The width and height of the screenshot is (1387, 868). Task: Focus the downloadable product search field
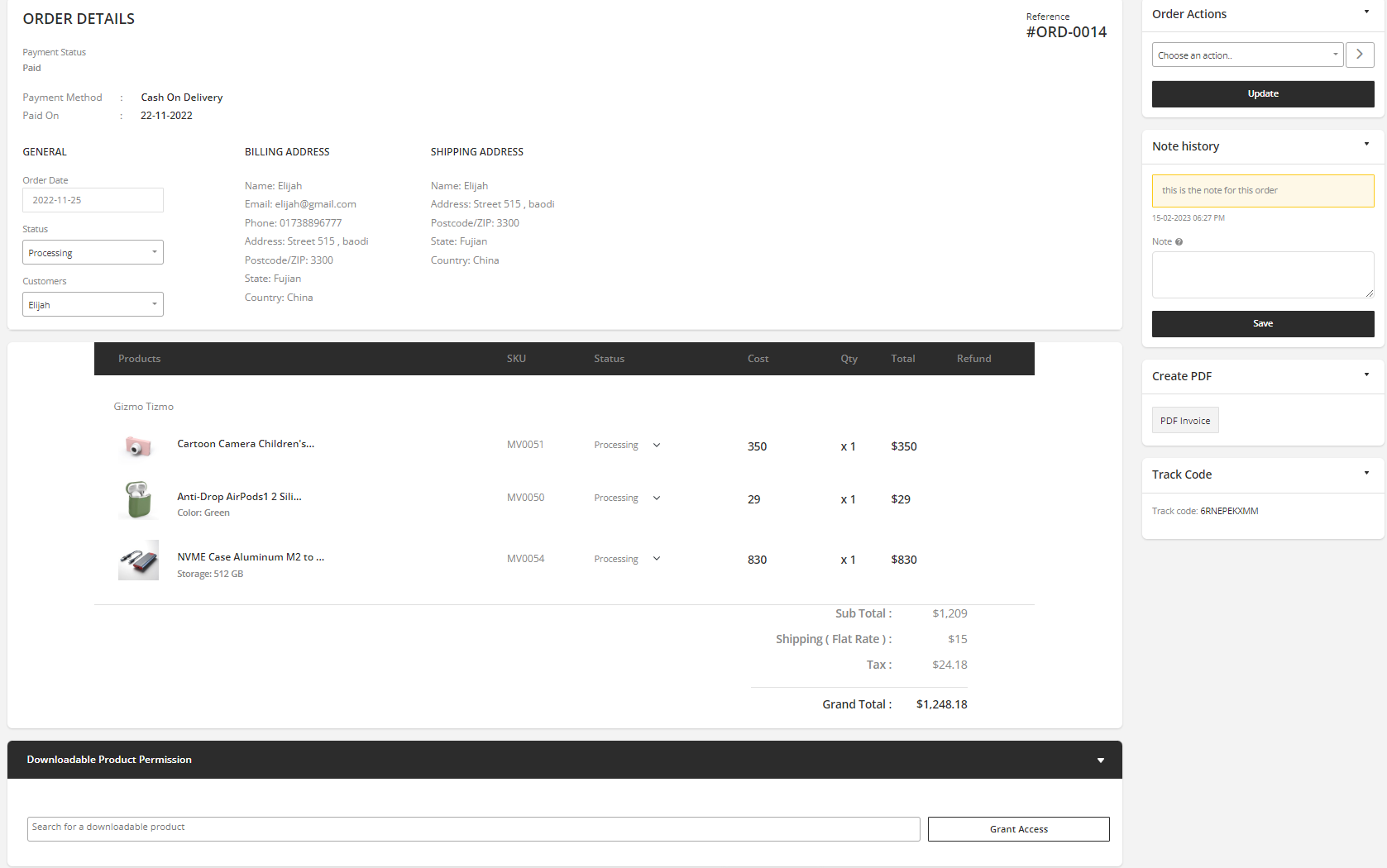473,828
